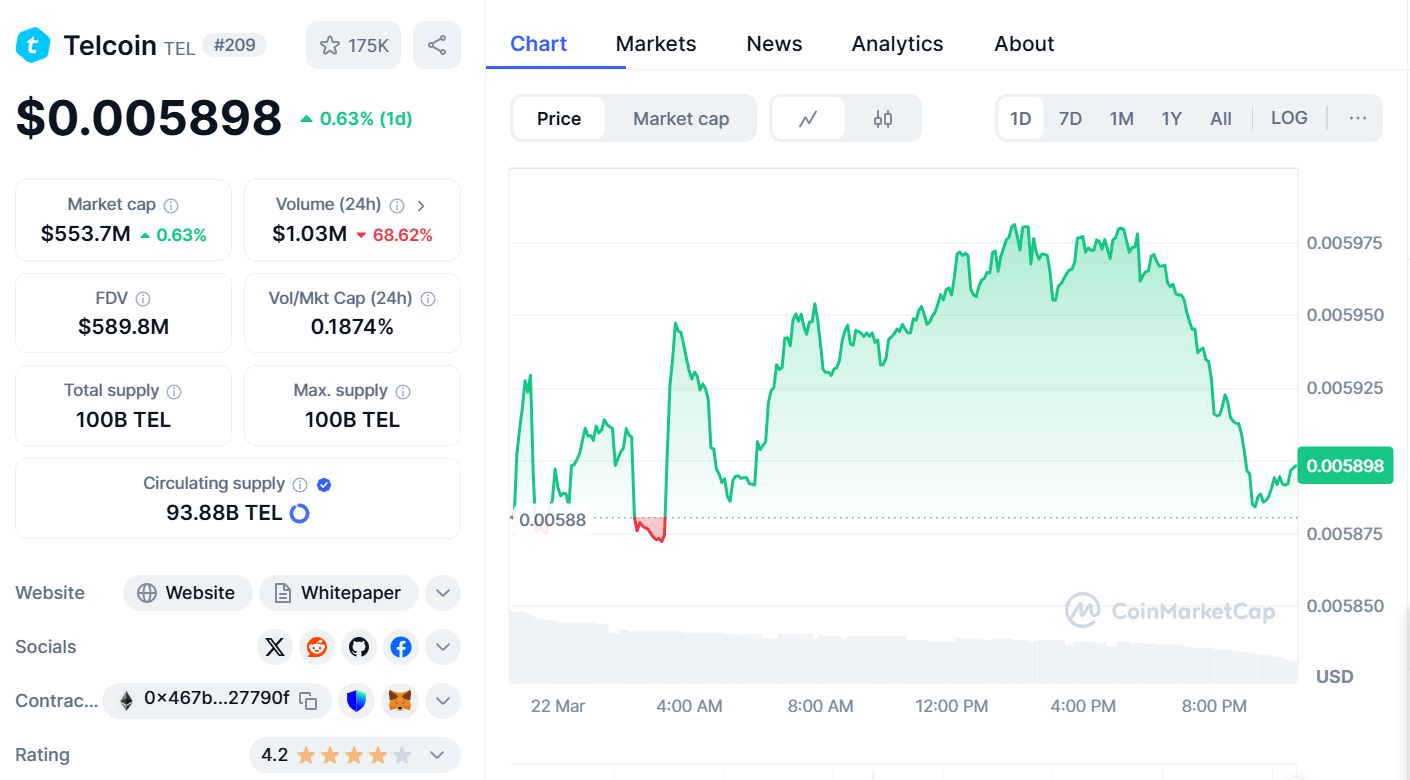1410x780 pixels.
Task: Select the line chart icon
Action: pyautogui.click(x=808, y=117)
